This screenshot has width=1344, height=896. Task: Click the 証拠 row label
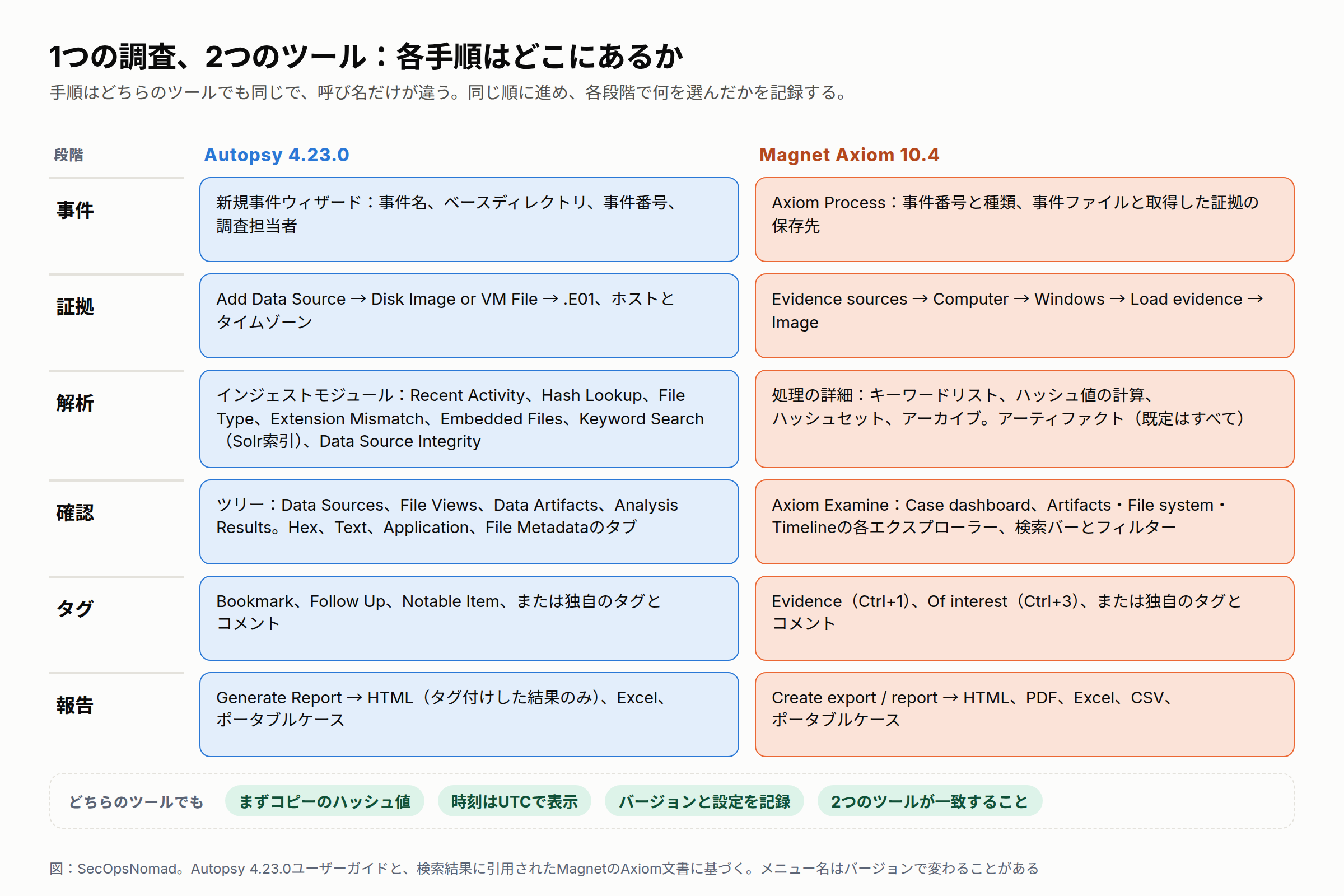click(75, 307)
